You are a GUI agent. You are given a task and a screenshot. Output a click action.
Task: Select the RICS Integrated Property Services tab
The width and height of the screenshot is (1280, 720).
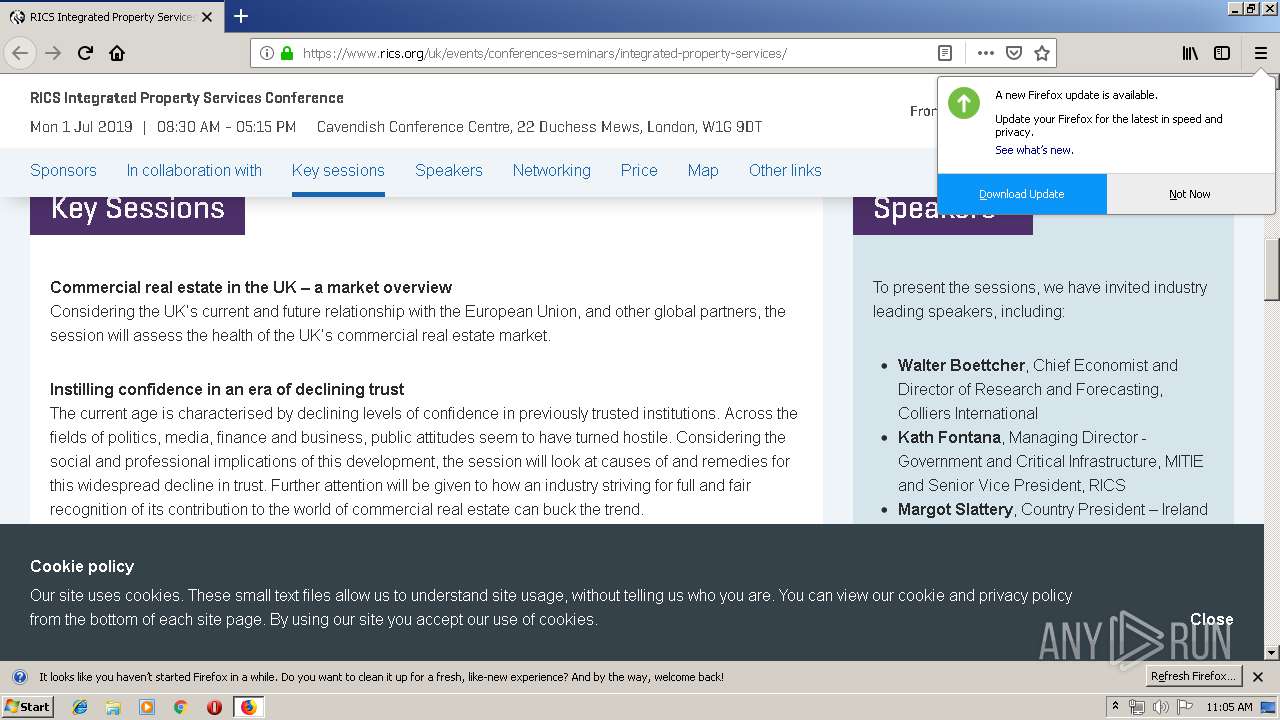coord(111,17)
